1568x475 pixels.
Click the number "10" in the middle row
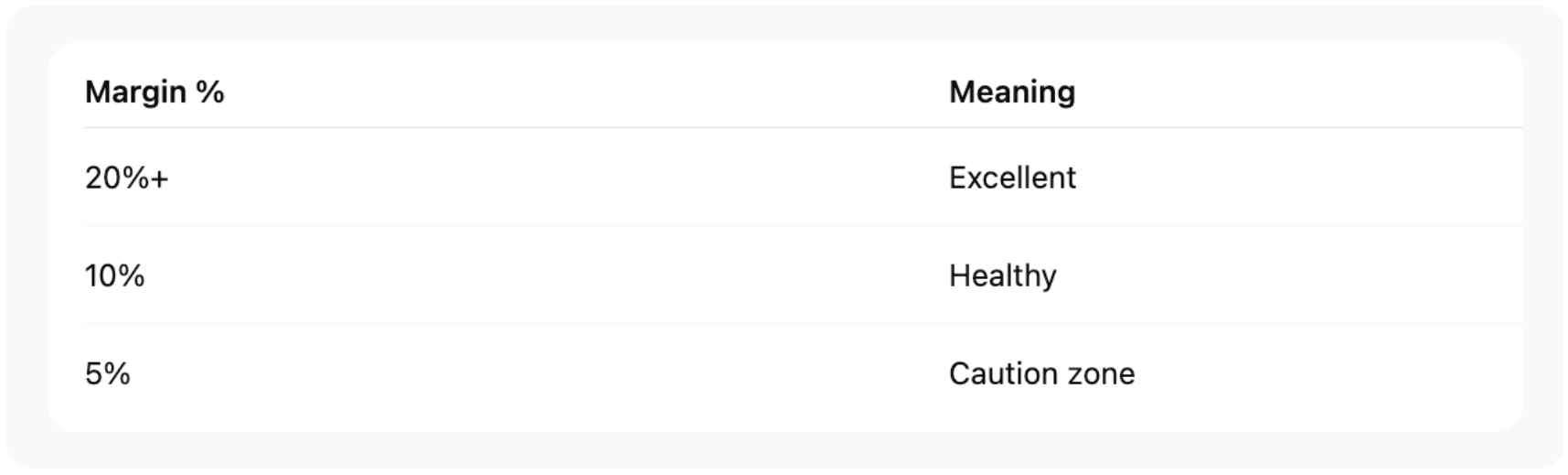coord(99,275)
